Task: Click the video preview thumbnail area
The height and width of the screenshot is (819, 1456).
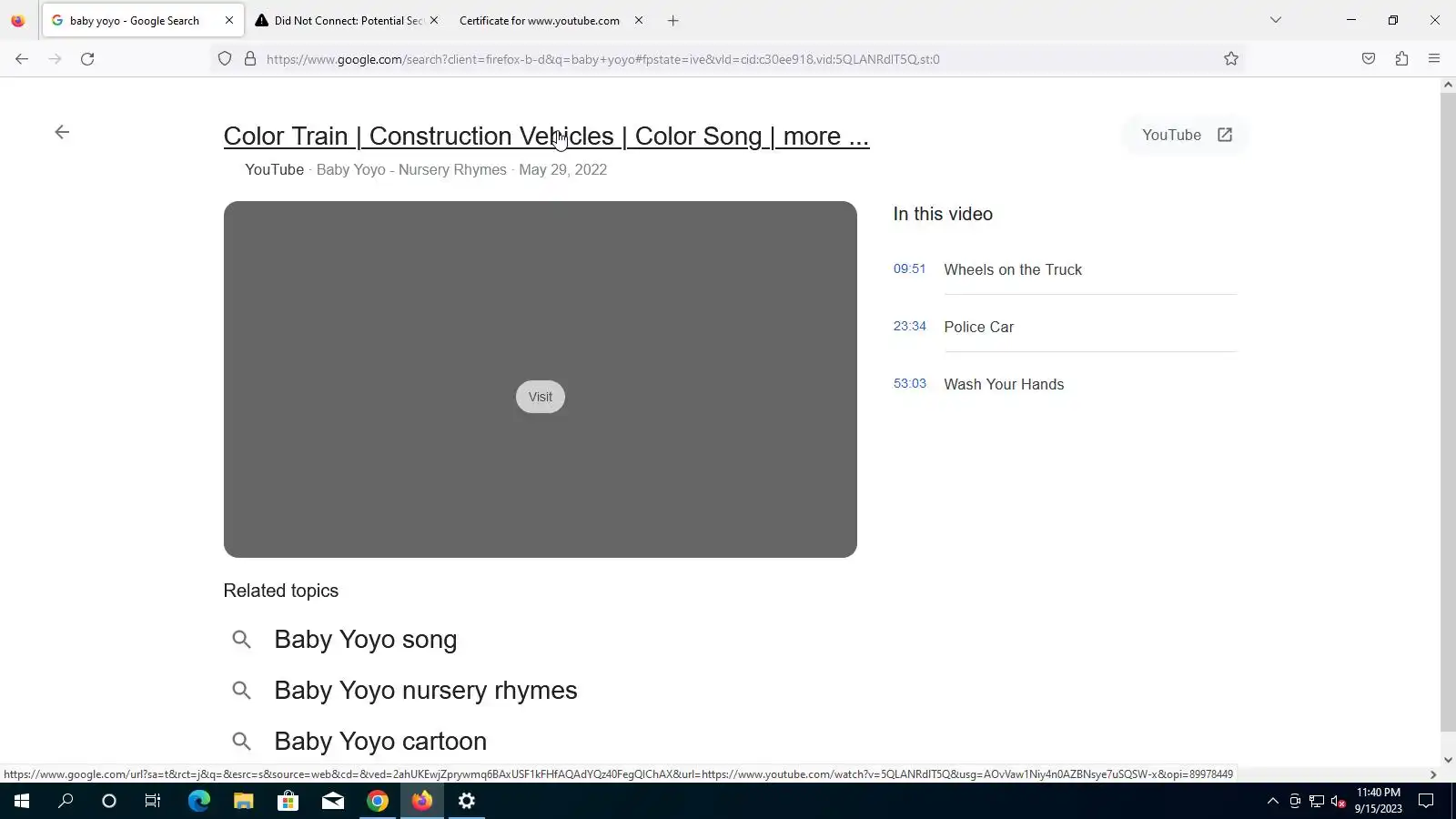Action: (x=541, y=379)
